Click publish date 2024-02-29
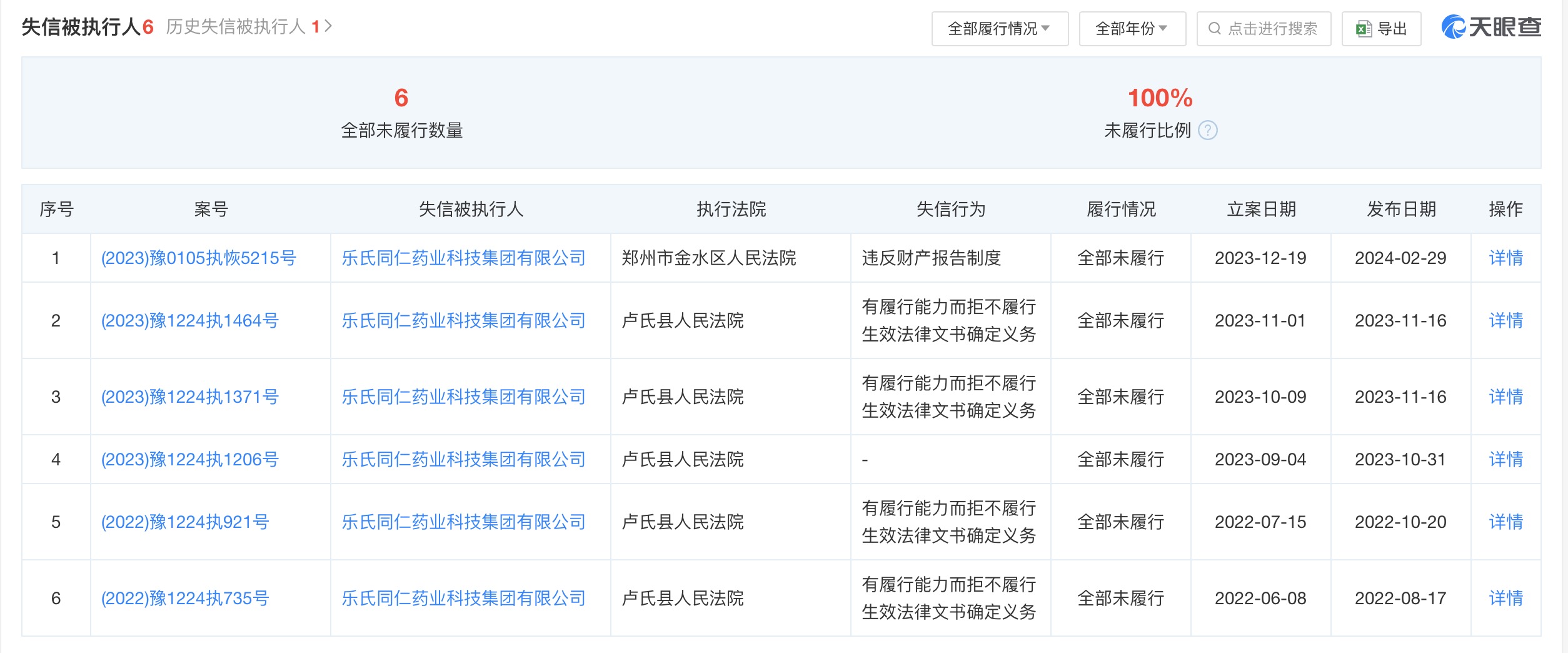 click(x=1400, y=258)
